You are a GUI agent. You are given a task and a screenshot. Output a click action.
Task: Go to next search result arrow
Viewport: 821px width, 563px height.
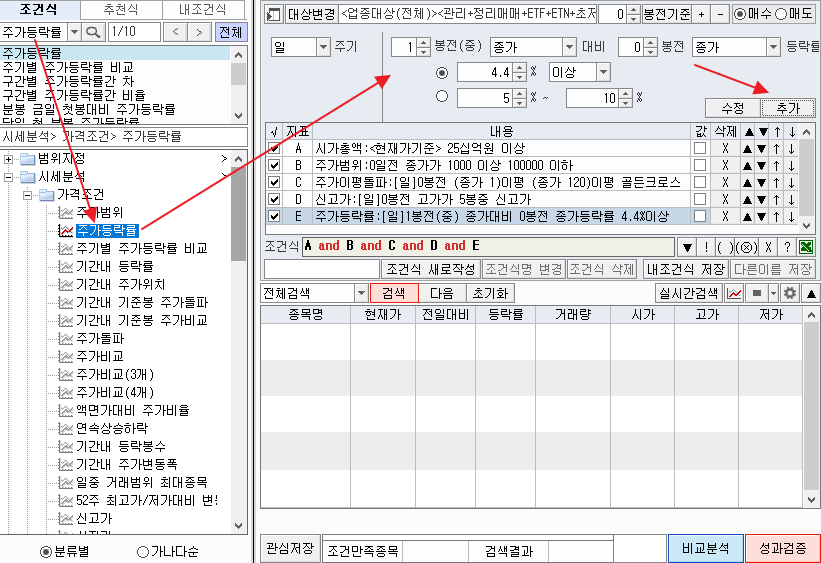199,32
